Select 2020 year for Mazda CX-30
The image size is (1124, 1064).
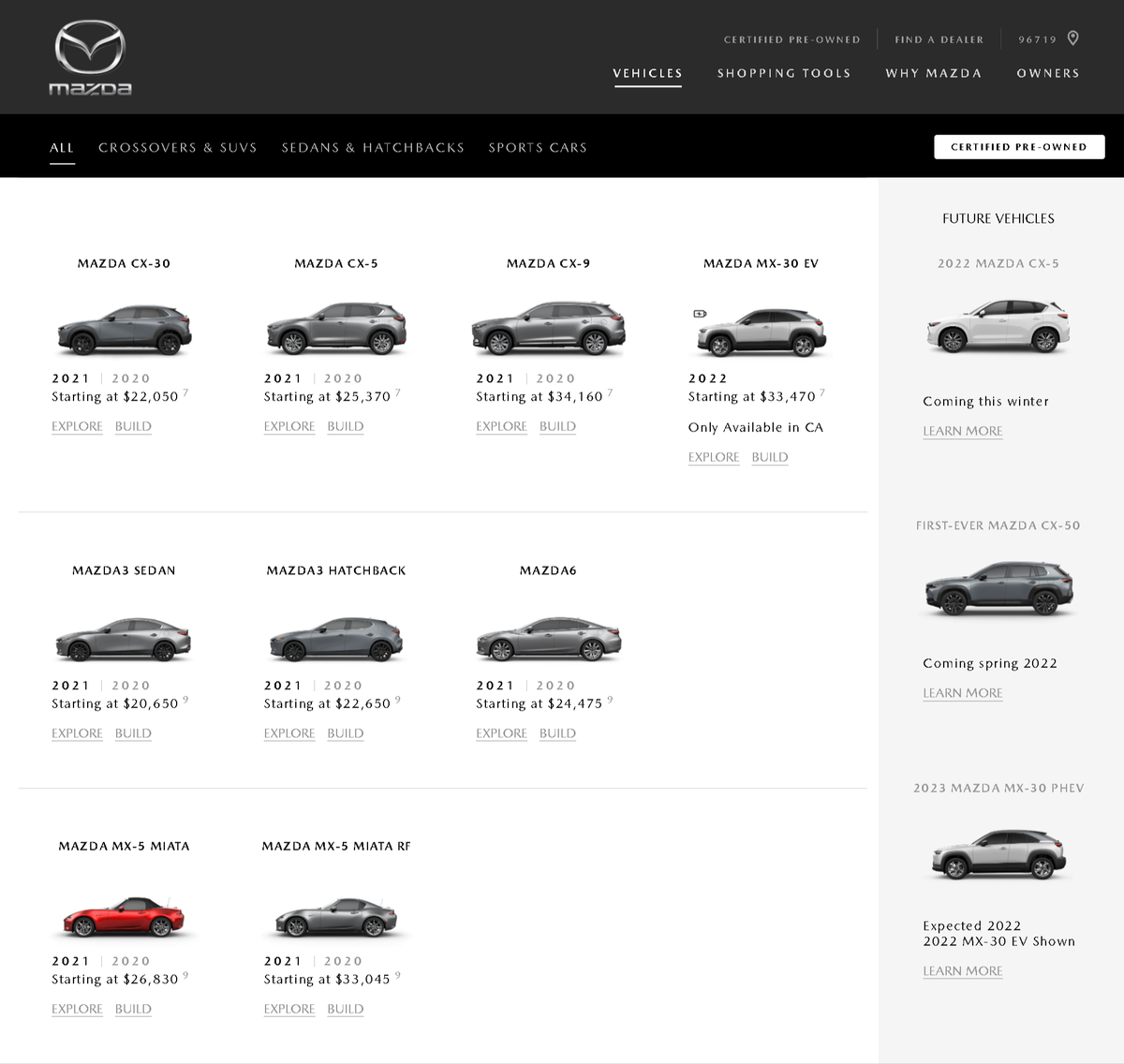tap(131, 378)
